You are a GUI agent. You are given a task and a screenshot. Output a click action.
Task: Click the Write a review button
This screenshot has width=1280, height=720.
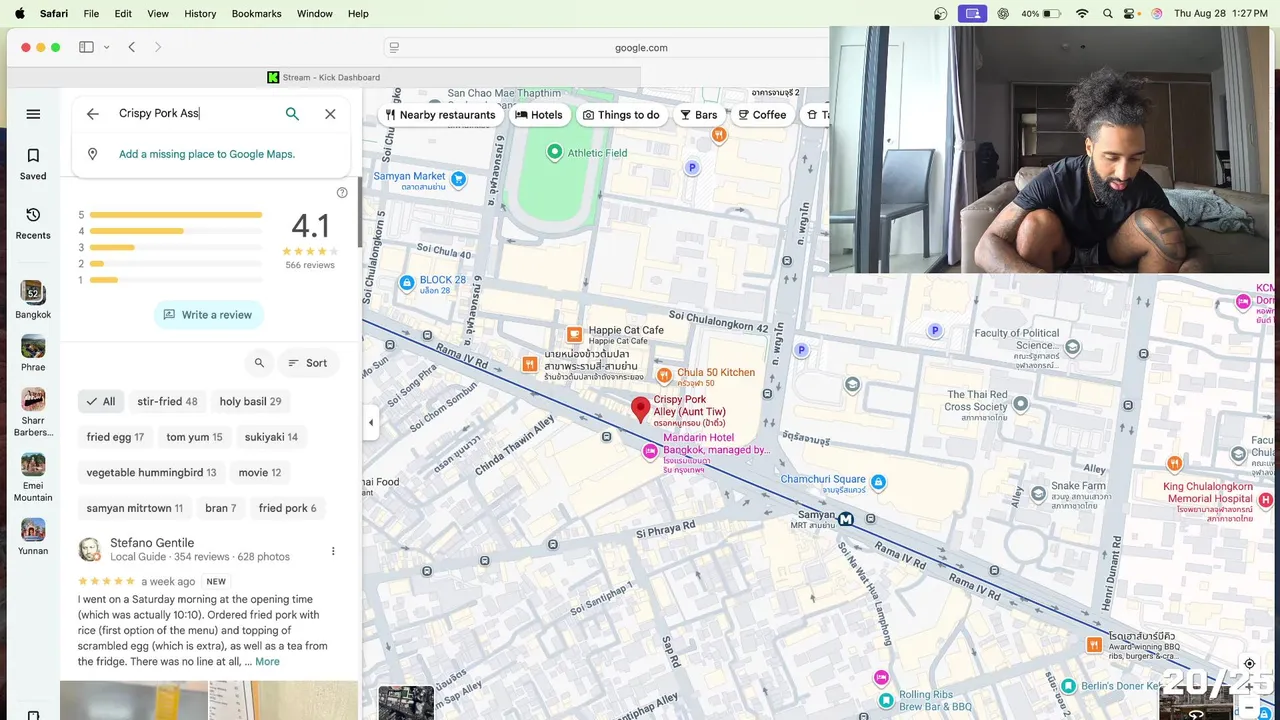(x=209, y=315)
